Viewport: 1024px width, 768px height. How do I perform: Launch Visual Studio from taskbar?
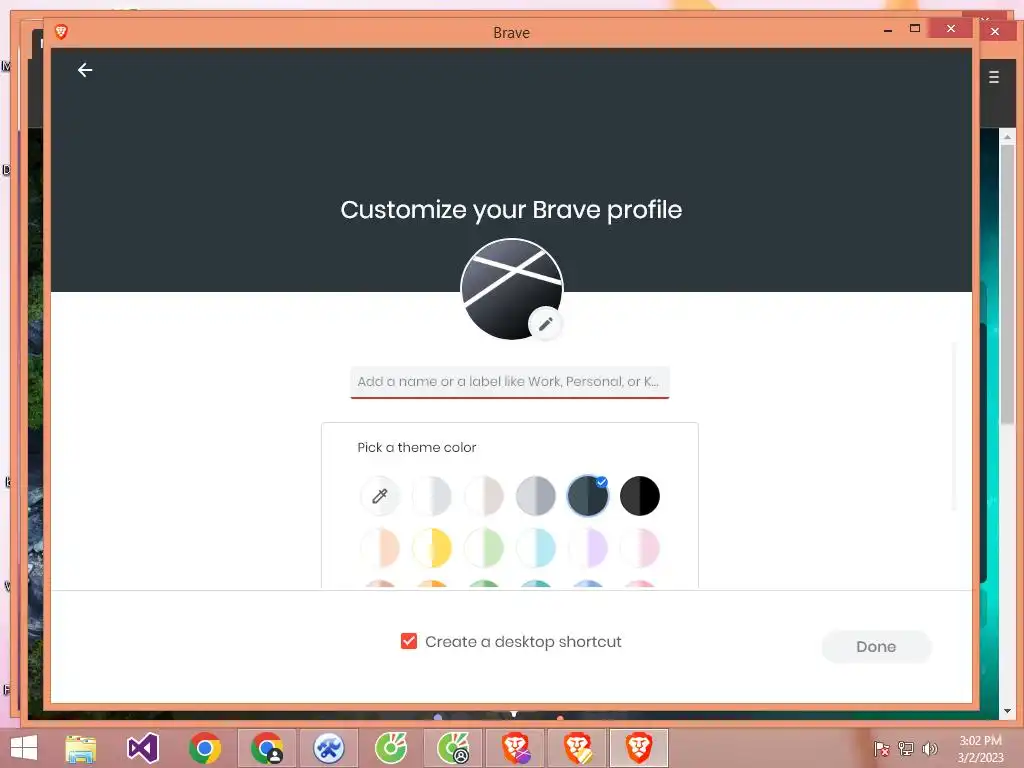[x=143, y=748]
